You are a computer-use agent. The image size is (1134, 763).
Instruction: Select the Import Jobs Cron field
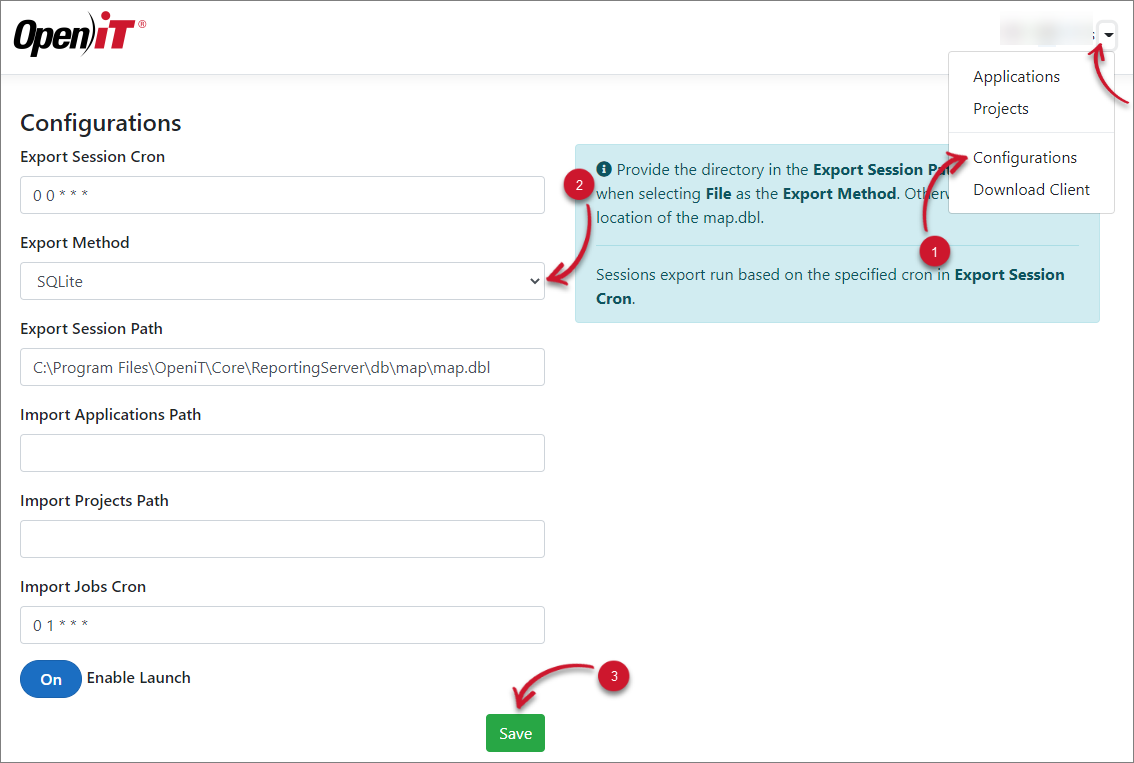click(282, 625)
